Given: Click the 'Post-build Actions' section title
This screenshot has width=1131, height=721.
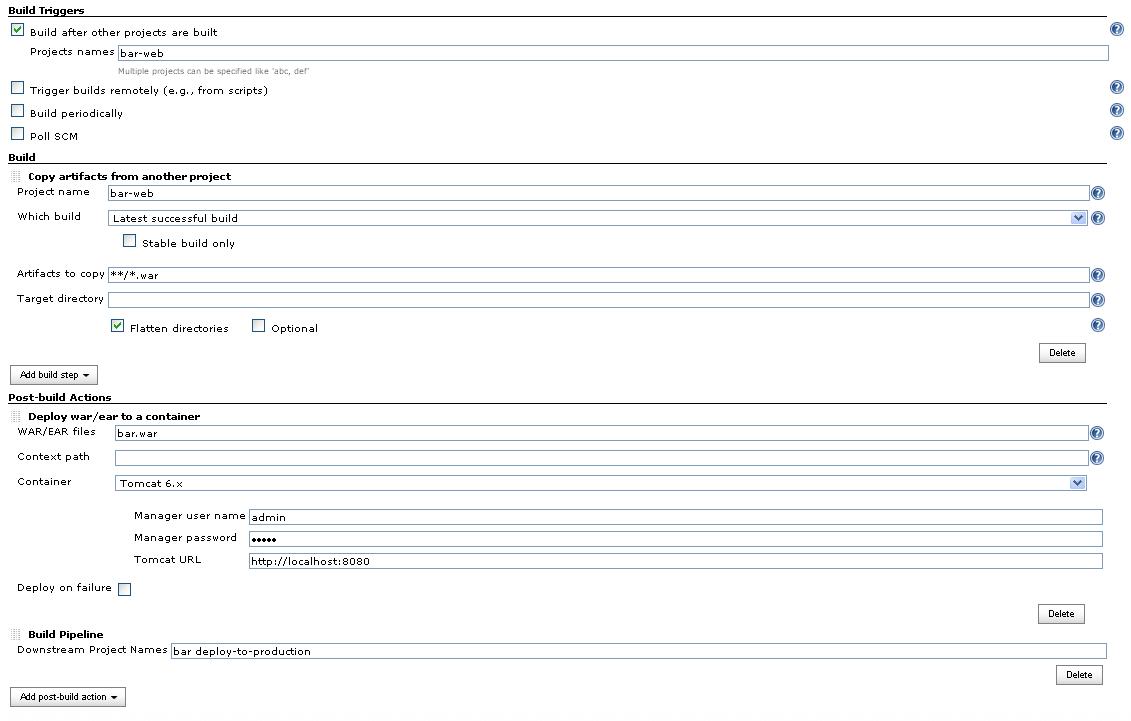Looking at the screenshot, I should [60, 397].
